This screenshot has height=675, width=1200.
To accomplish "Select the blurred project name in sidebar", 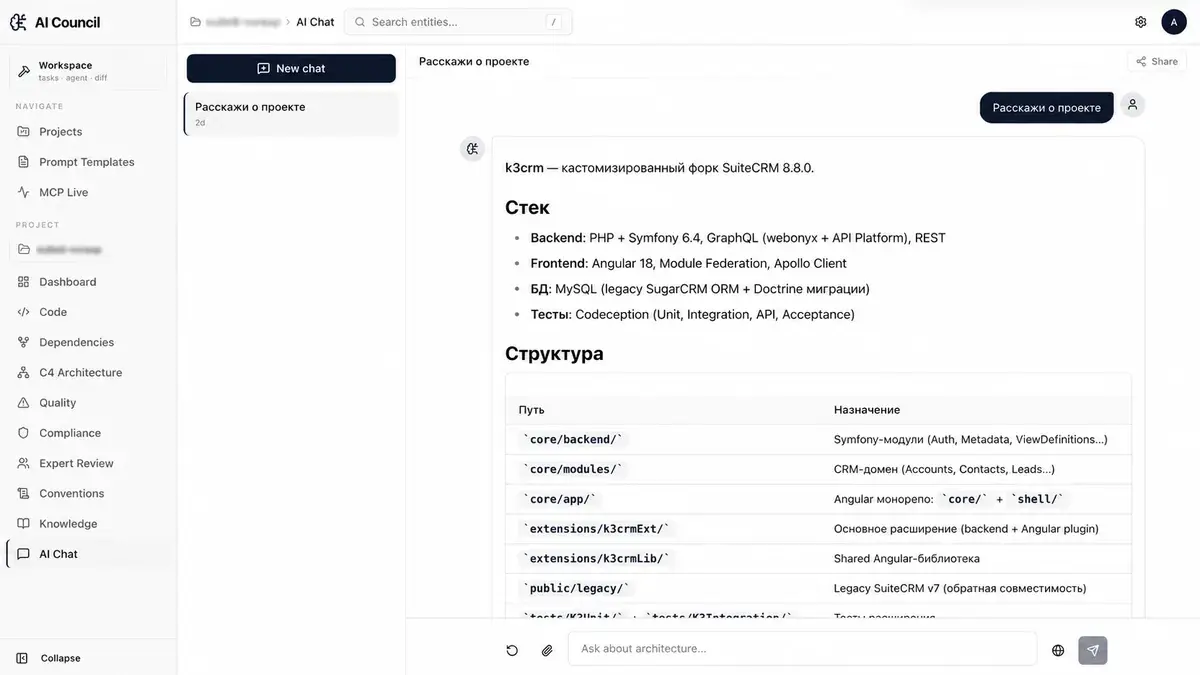I will 70,249.
